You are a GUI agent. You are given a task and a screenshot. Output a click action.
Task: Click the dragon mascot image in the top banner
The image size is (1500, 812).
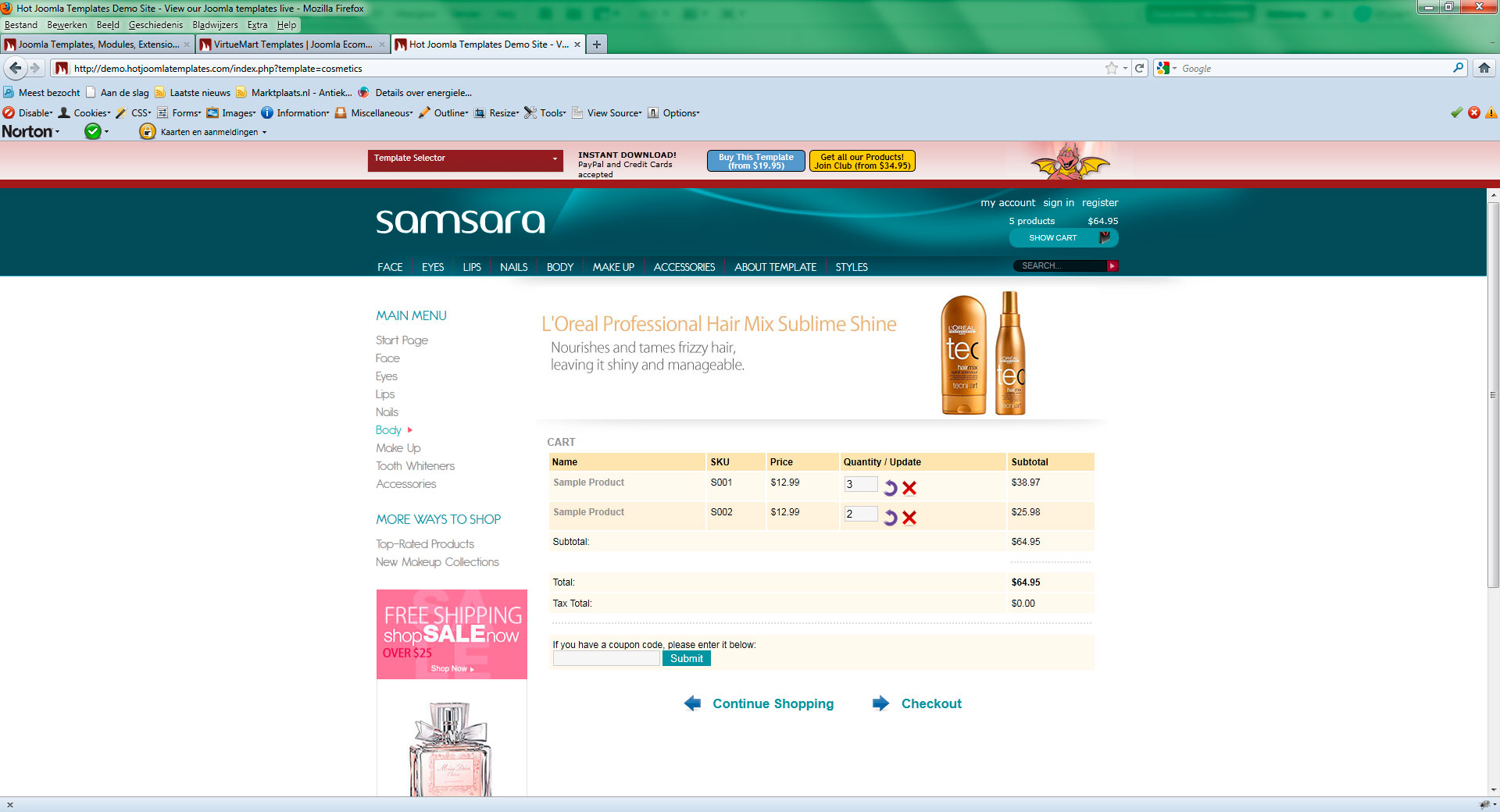(x=1070, y=162)
